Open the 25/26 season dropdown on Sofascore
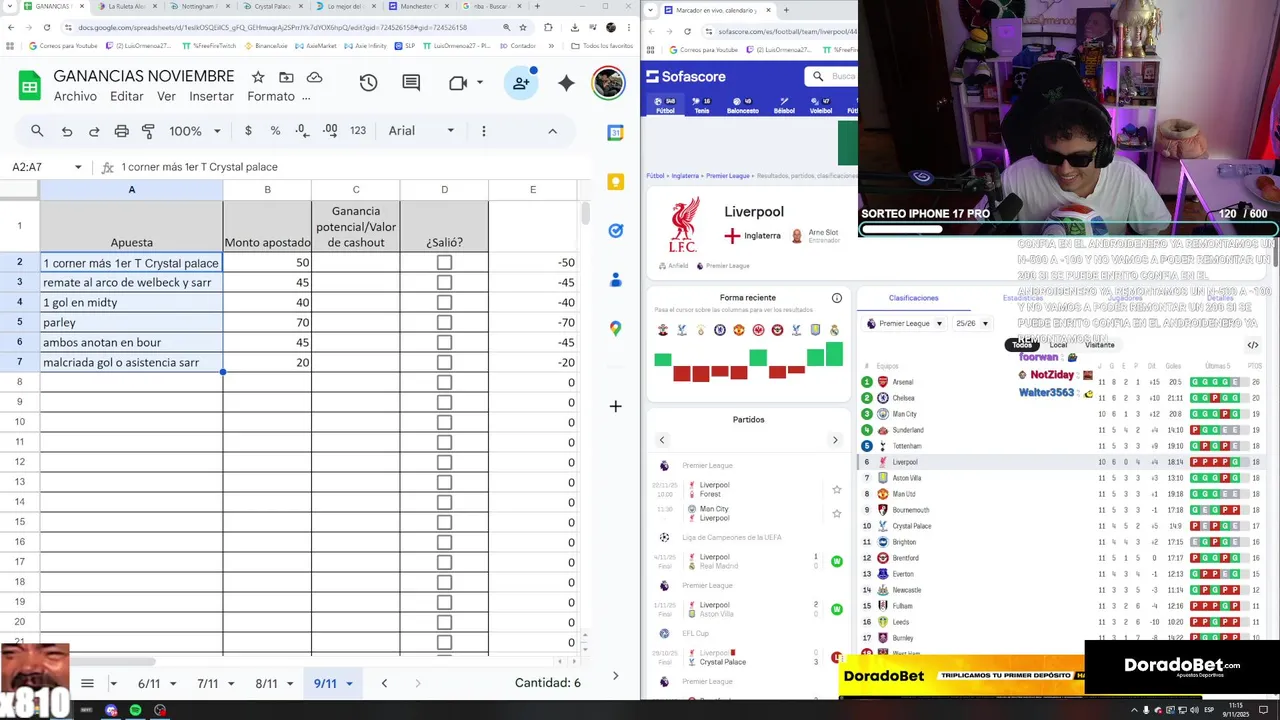This screenshot has width=1280, height=720. pos(972,324)
